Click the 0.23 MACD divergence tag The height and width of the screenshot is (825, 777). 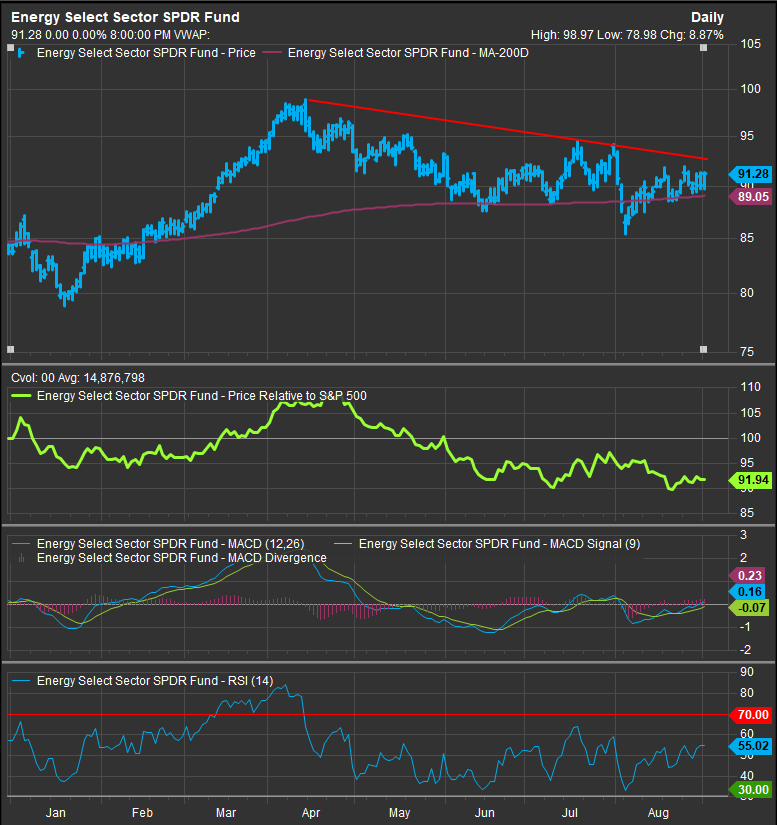[x=748, y=576]
